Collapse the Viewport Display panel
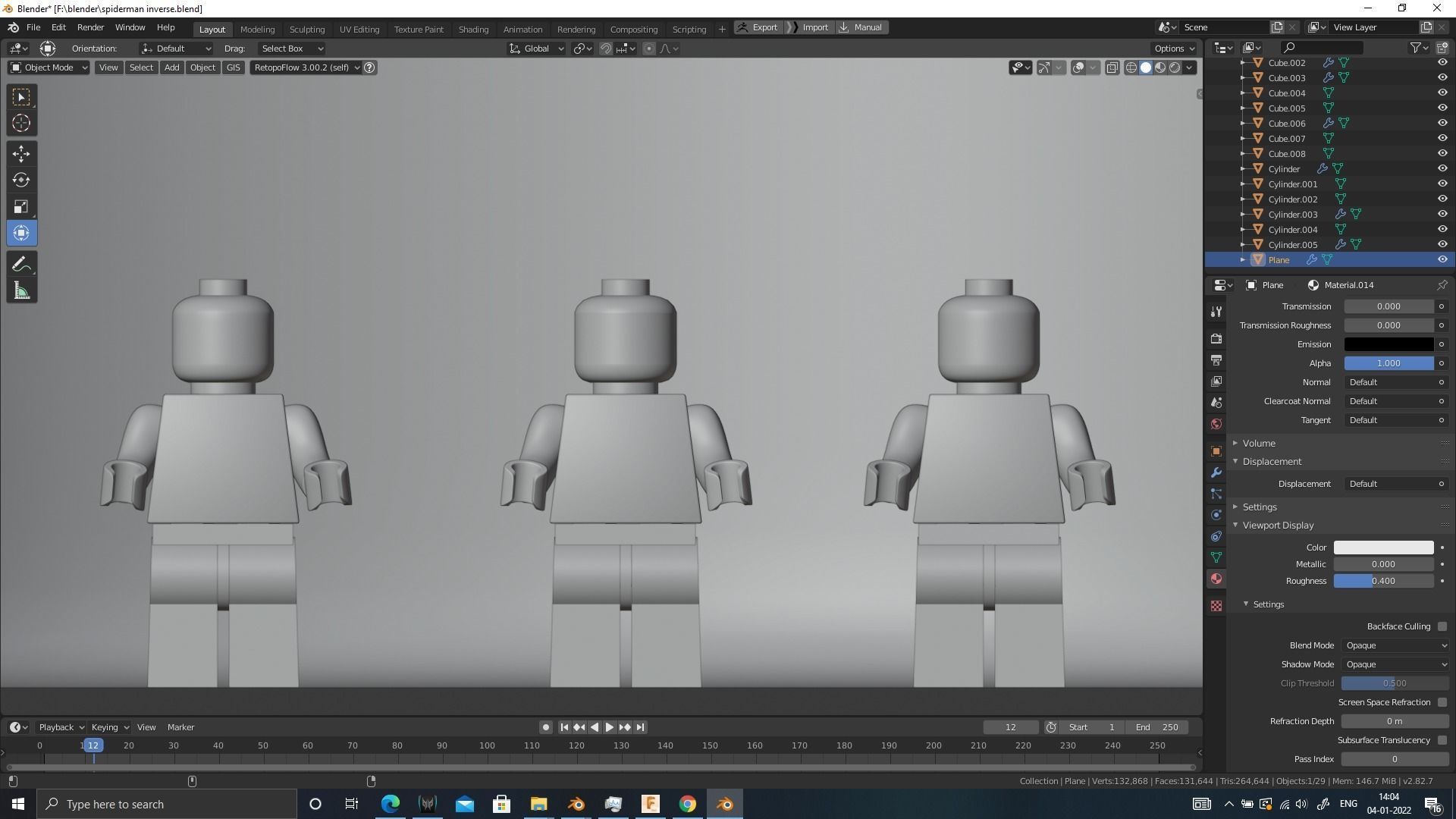The width and height of the screenshot is (1456, 819). tap(1277, 526)
